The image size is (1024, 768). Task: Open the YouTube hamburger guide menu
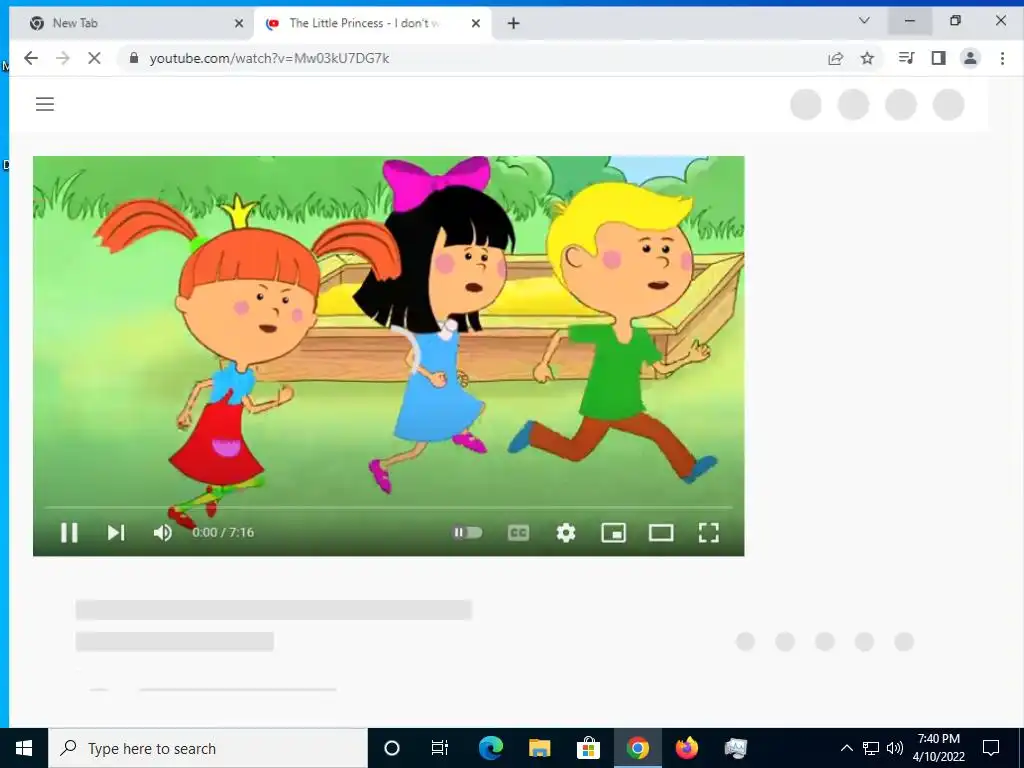pyautogui.click(x=44, y=104)
